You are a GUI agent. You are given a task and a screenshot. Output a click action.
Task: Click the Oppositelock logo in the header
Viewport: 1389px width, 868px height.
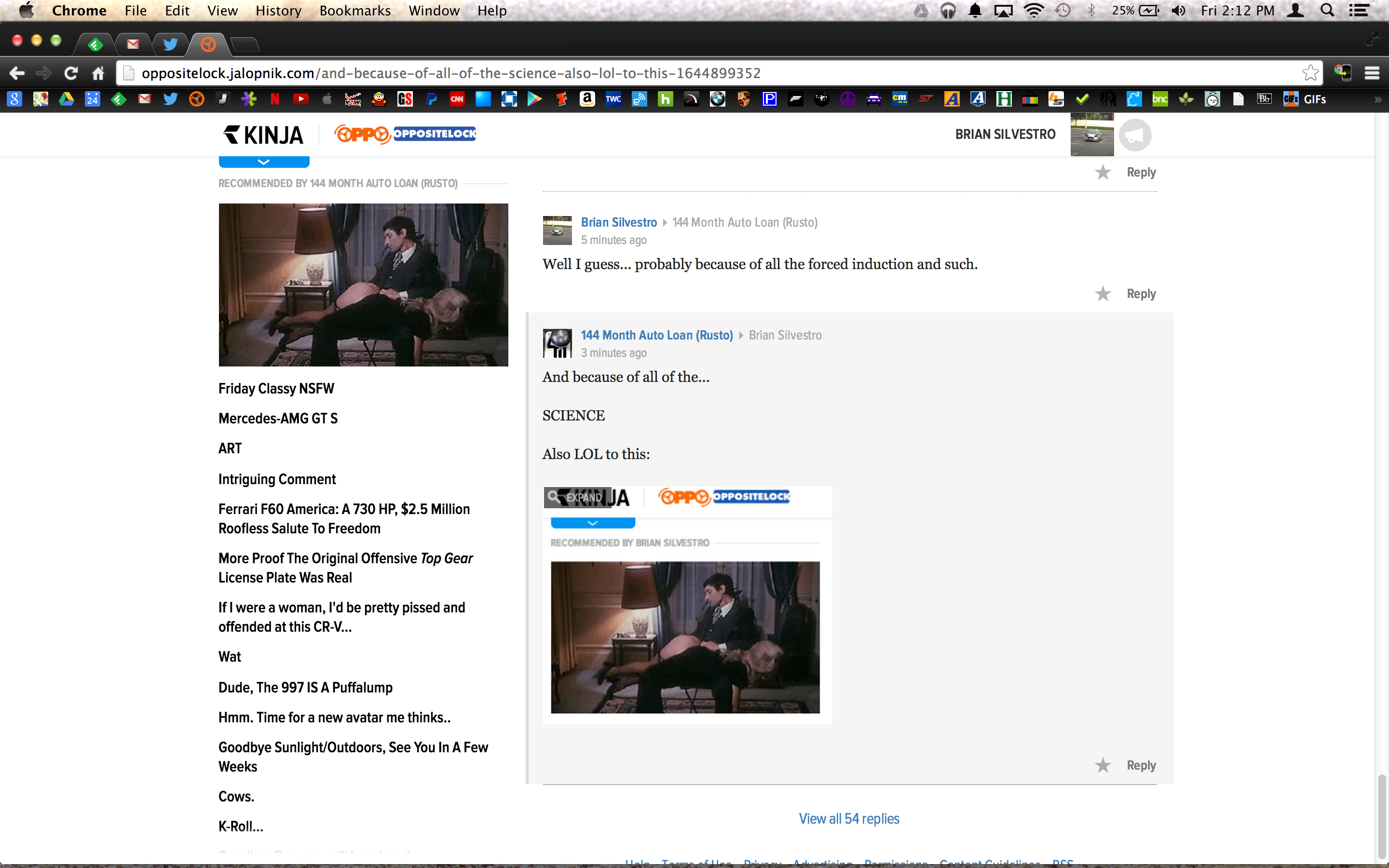[405, 135]
